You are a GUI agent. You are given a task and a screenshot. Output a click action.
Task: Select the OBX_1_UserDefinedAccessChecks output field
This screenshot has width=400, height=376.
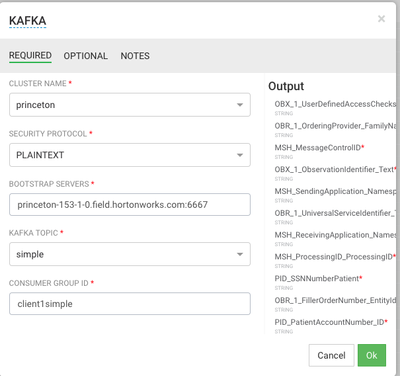pos(335,104)
